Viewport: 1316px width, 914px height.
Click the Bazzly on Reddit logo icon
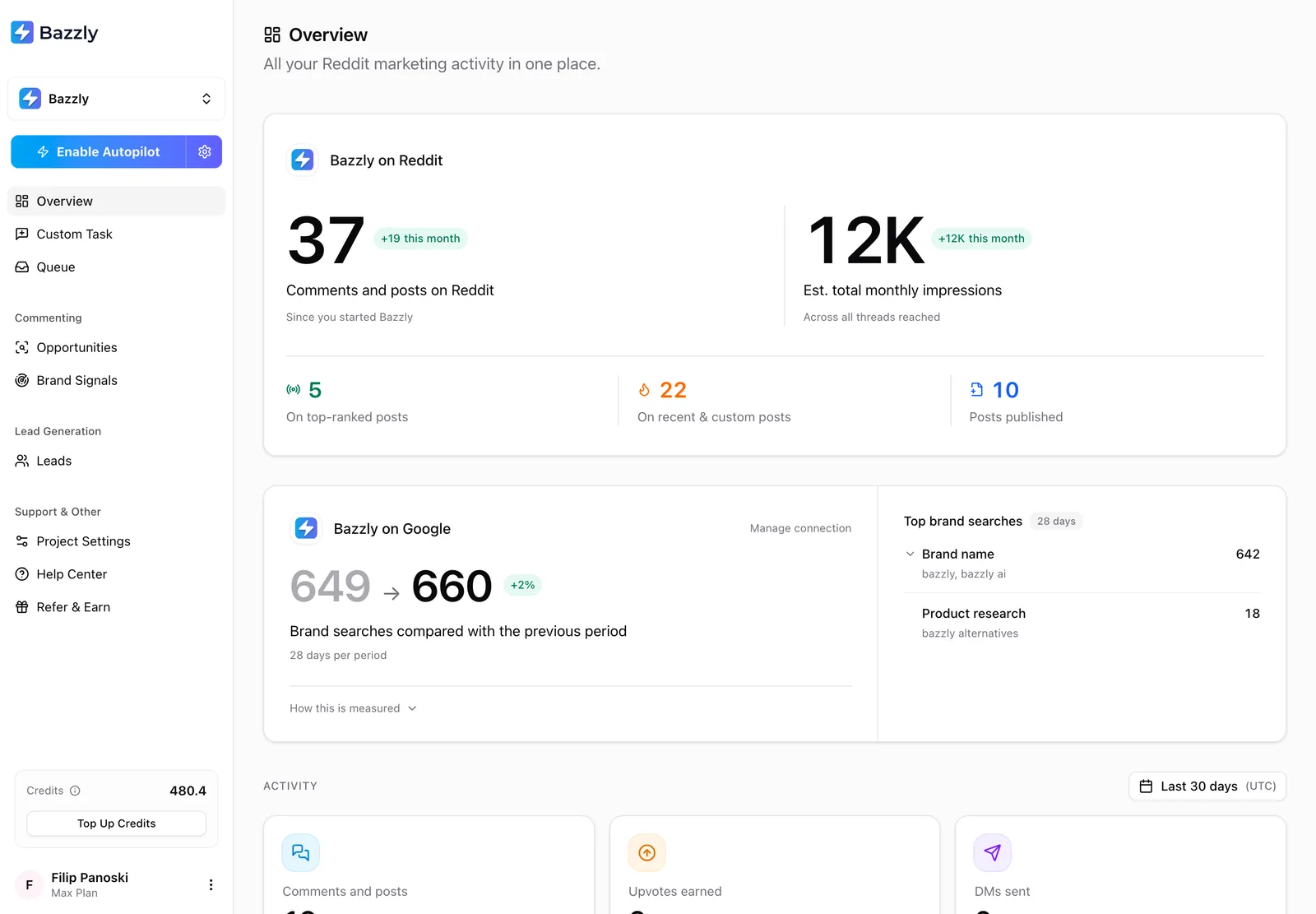(303, 160)
